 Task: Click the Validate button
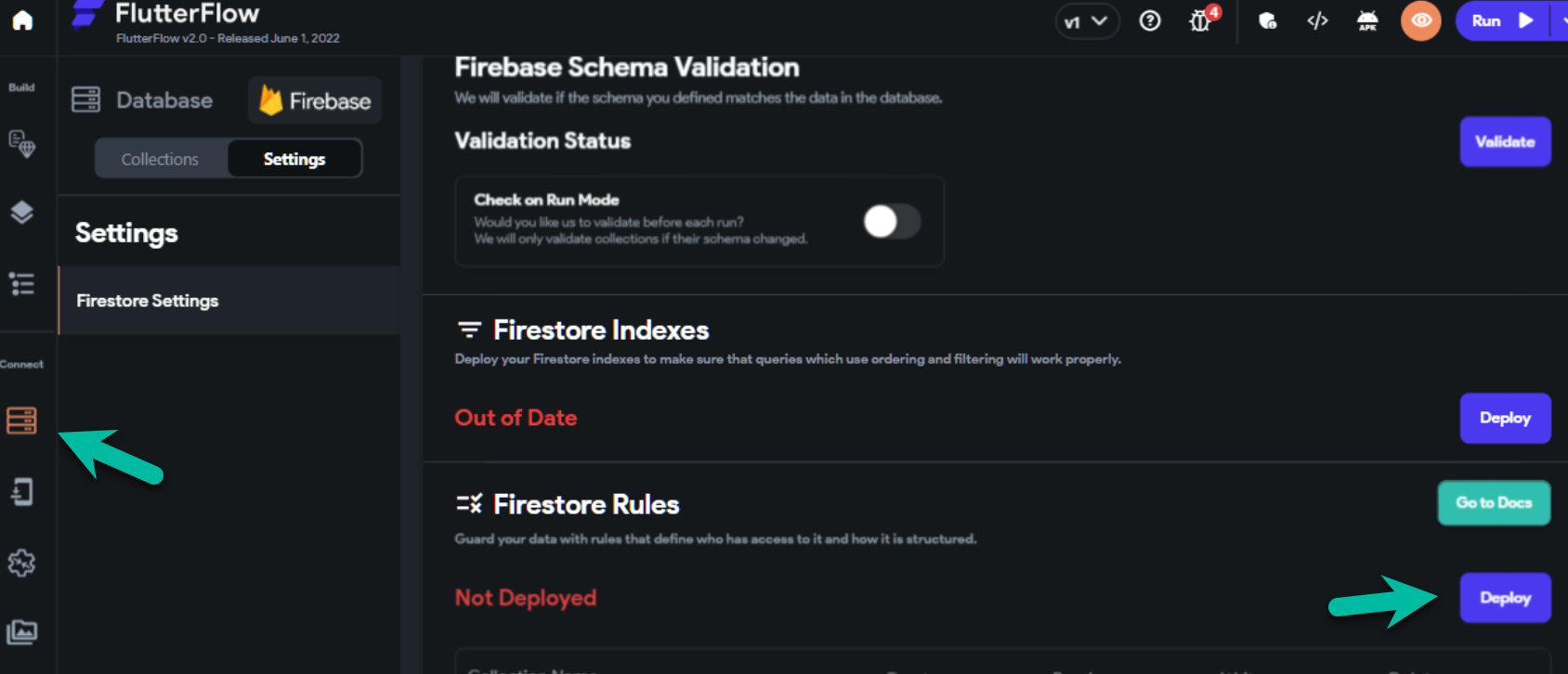(1505, 142)
